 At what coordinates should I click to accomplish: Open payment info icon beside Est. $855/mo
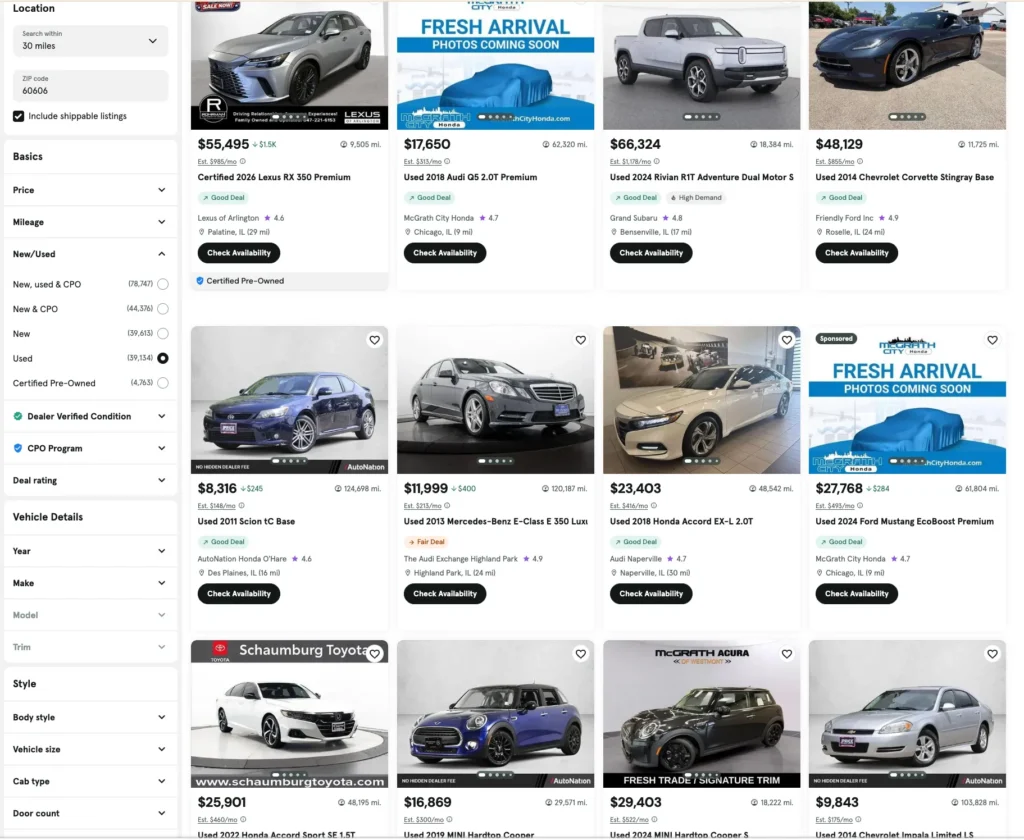coord(860,161)
